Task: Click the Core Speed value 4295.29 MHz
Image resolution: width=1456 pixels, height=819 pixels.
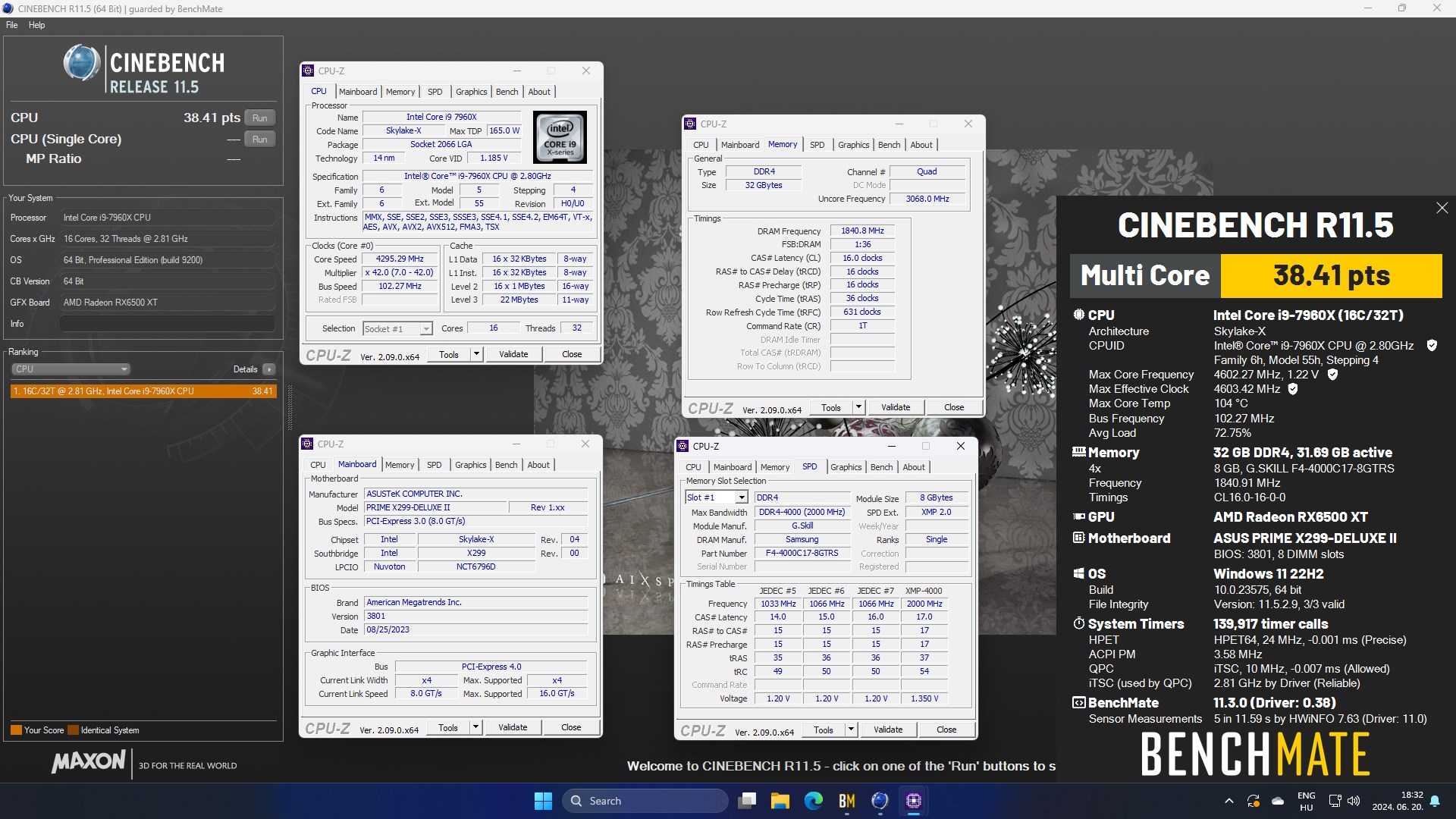Action: click(400, 259)
